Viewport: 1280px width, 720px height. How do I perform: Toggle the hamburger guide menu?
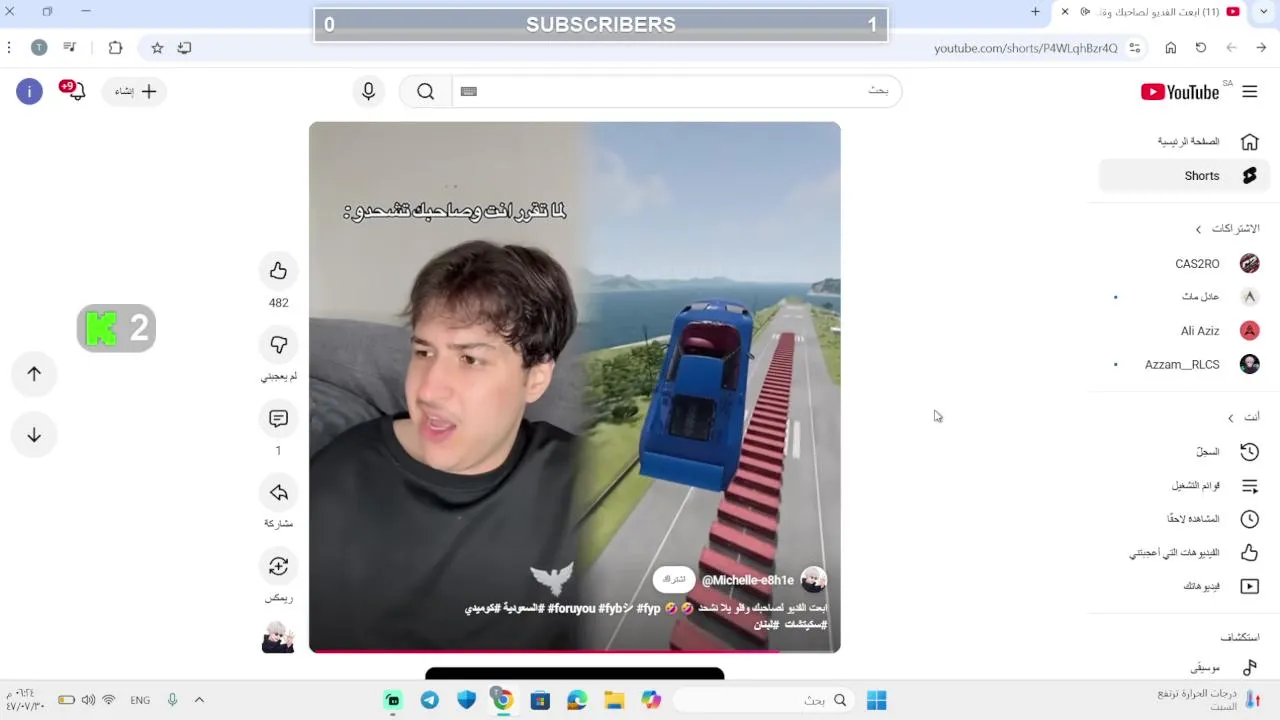(x=1250, y=92)
